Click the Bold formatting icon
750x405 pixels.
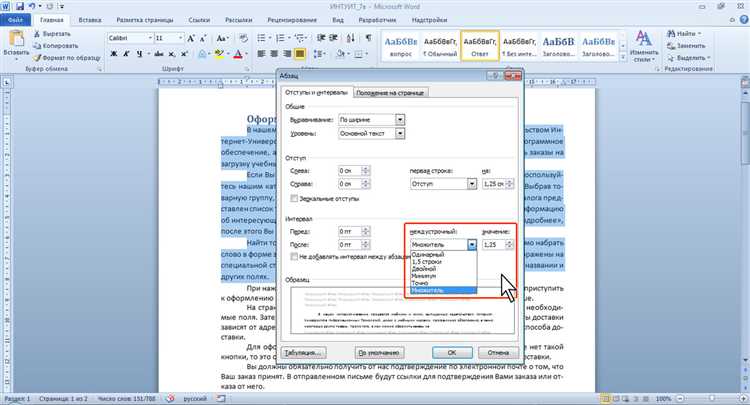click(114, 54)
